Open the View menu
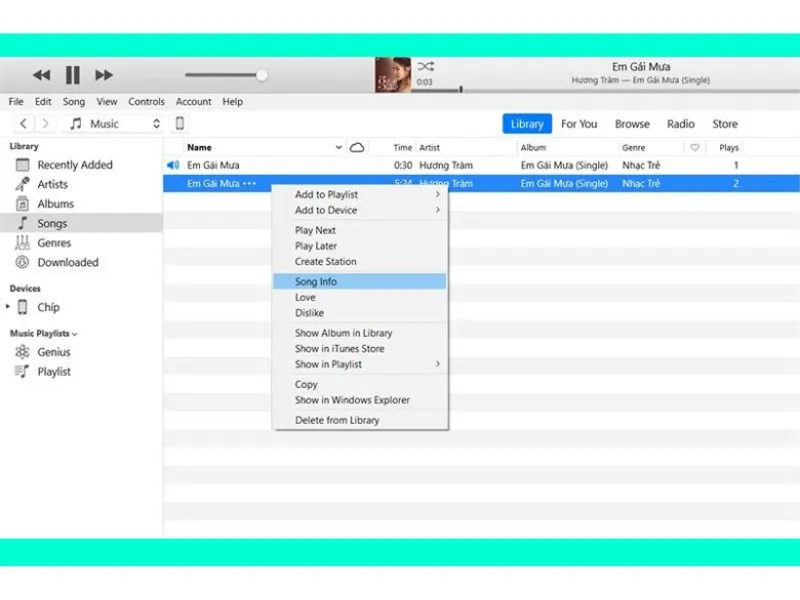 coord(107,102)
